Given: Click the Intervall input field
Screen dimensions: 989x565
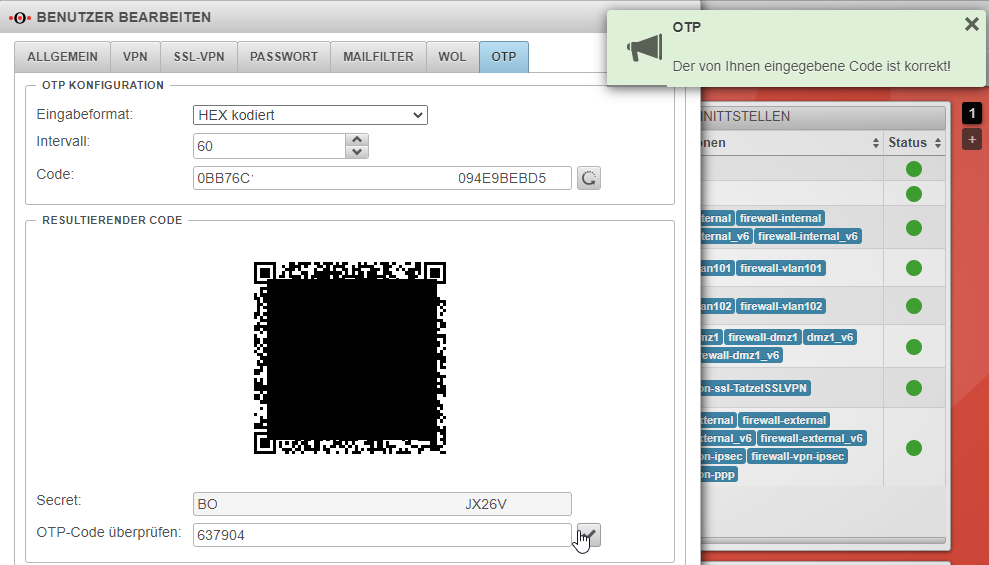Looking at the screenshot, I should click(x=269, y=146).
